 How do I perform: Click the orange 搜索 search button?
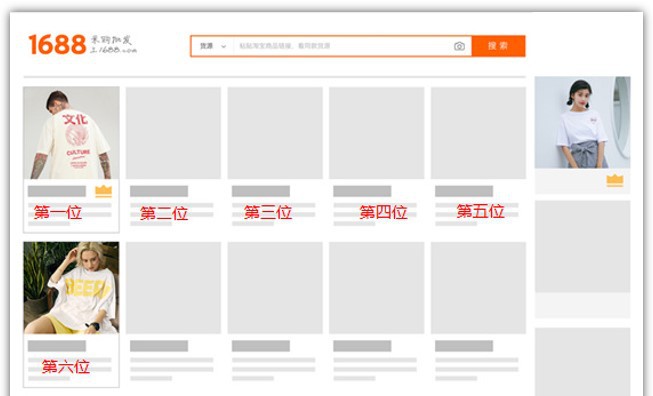tap(498, 46)
